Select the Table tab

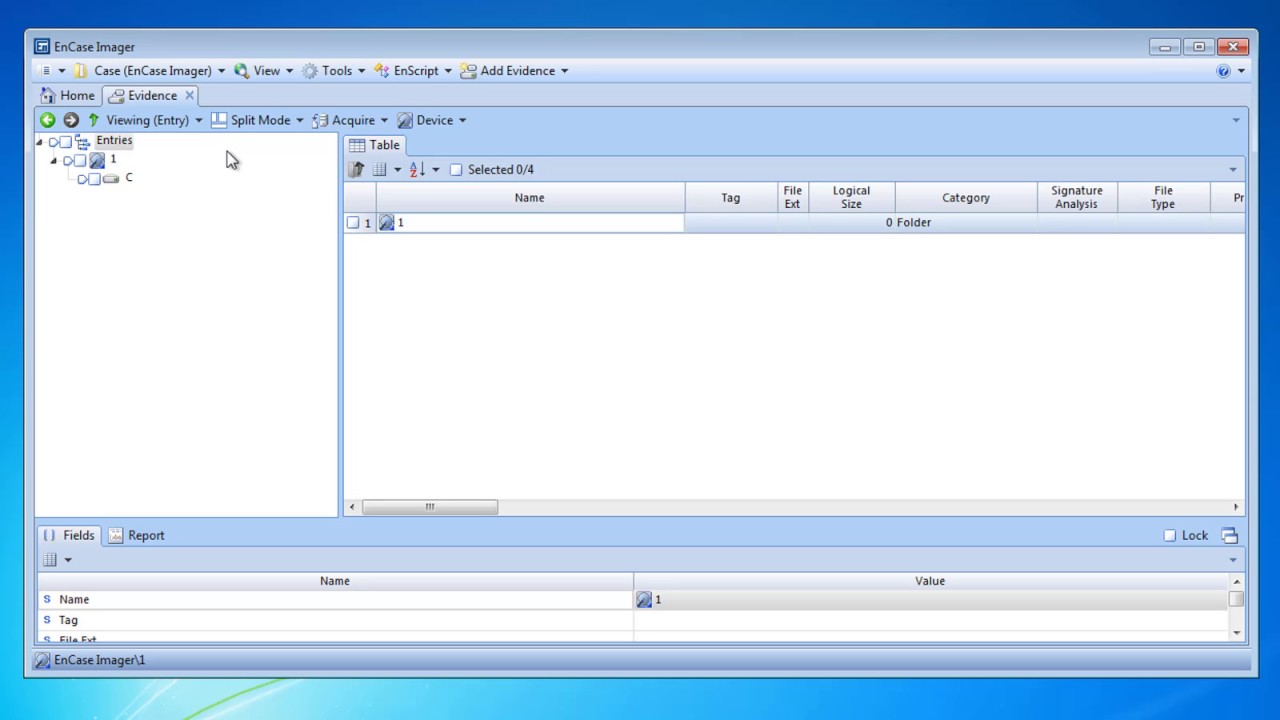374,145
